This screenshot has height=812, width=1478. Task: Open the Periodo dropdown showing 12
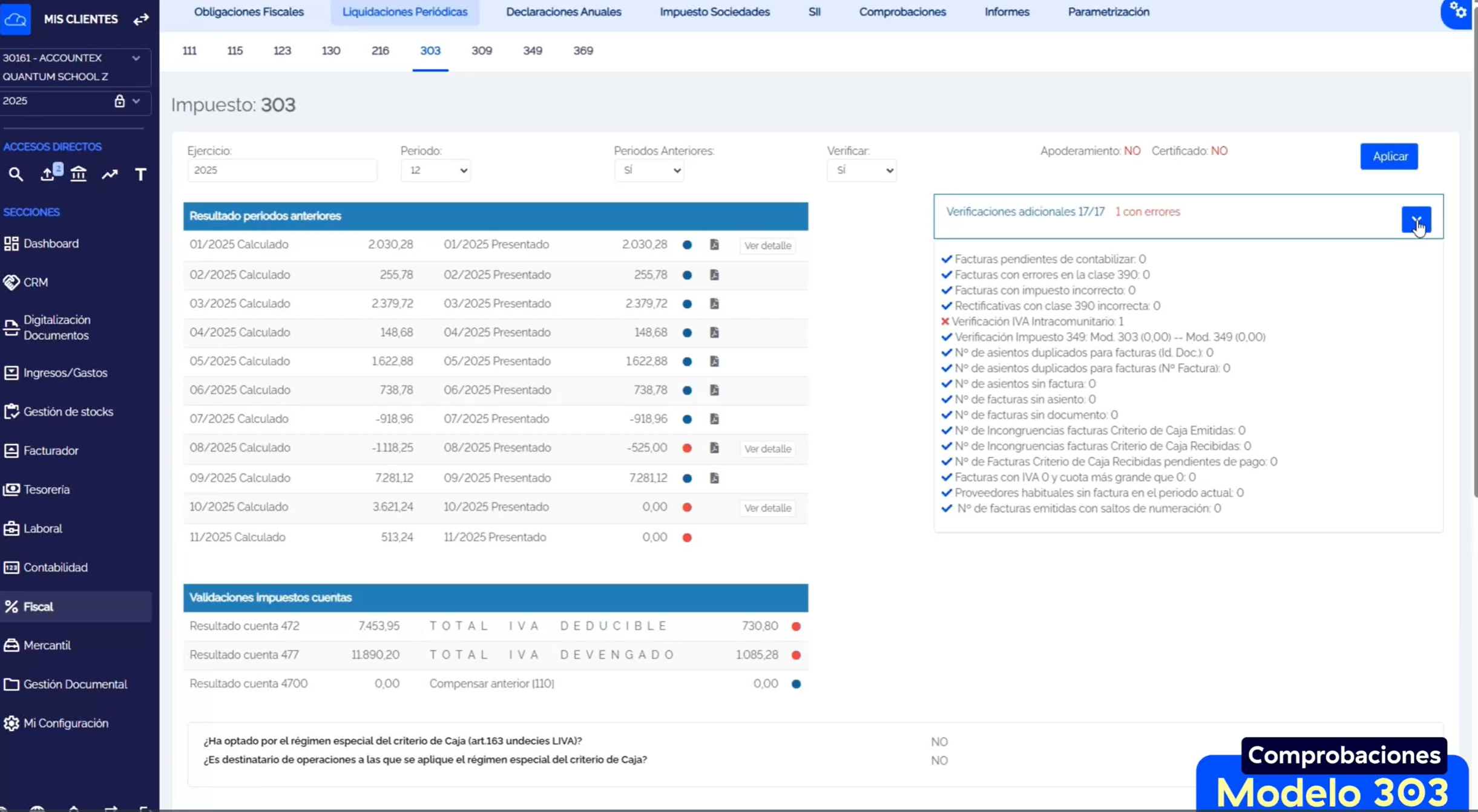coord(435,171)
